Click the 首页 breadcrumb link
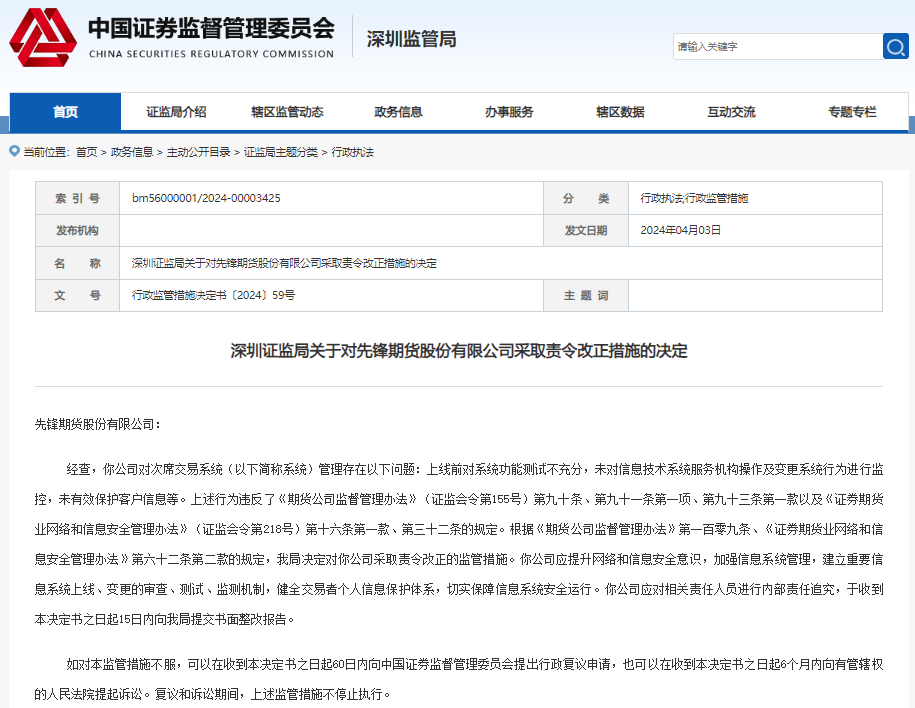Image resolution: width=915 pixels, height=708 pixels. (86, 152)
